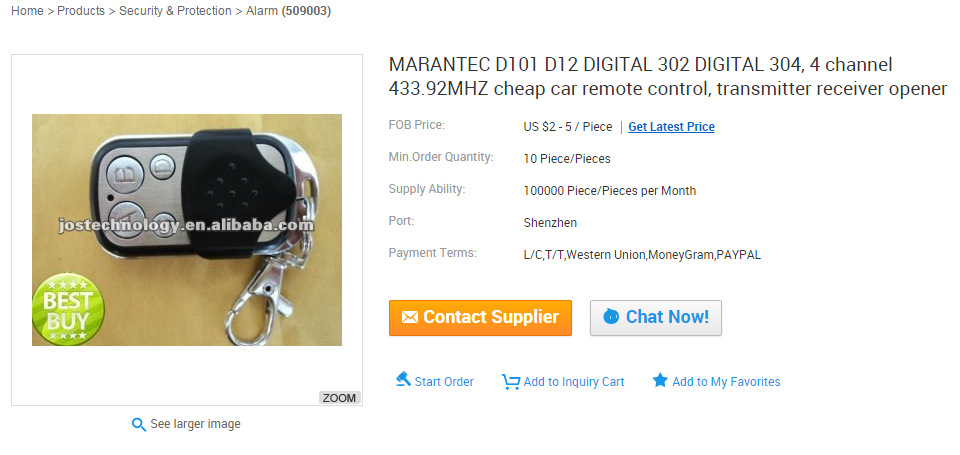960x455 pixels.
Task: Click the magnifier icon beside See larger image
Action: (139, 424)
